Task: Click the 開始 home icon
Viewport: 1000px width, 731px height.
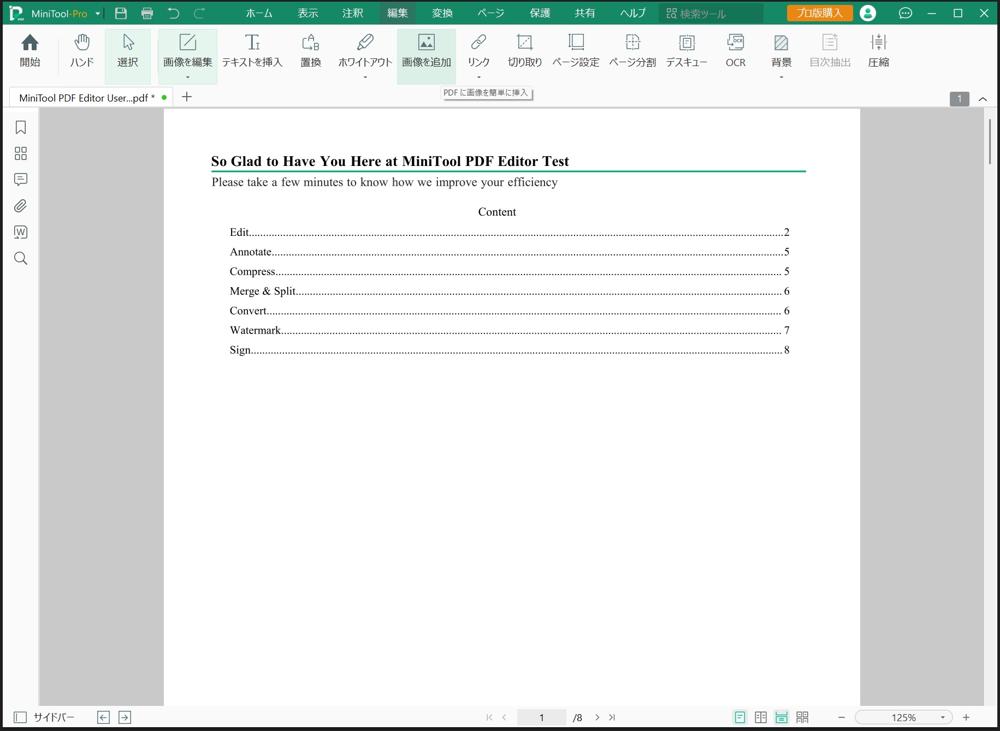Action: [x=29, y=51]
